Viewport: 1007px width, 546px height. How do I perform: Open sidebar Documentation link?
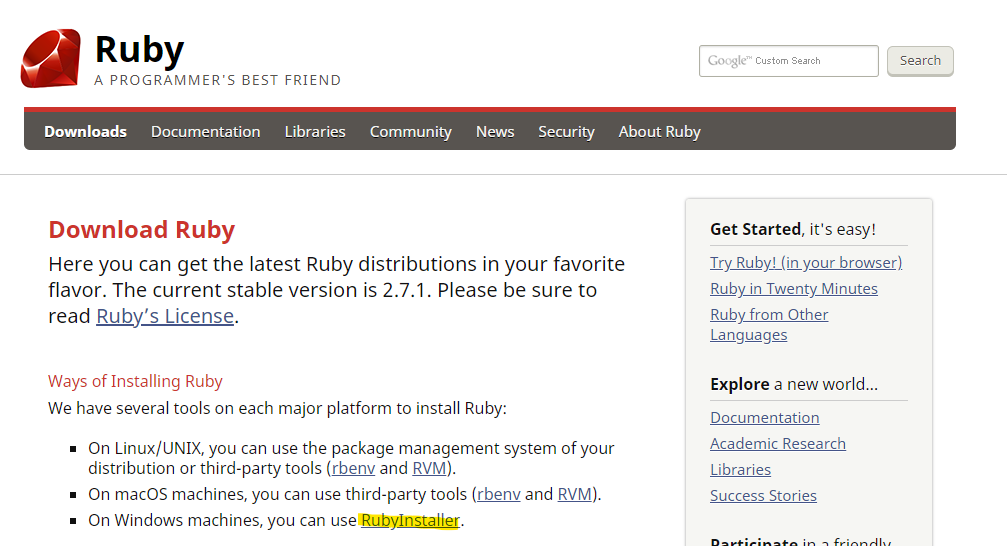765,418
